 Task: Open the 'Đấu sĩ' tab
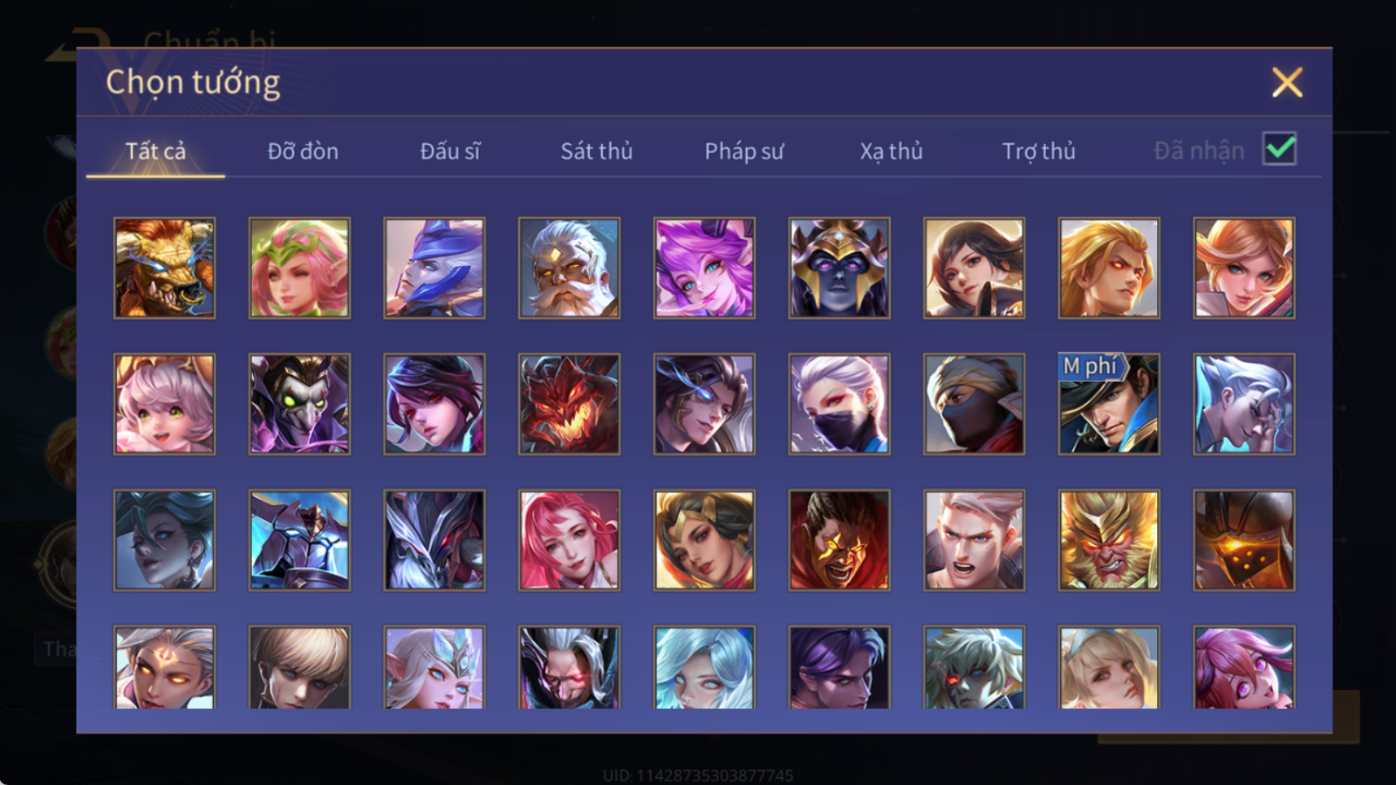450,151
